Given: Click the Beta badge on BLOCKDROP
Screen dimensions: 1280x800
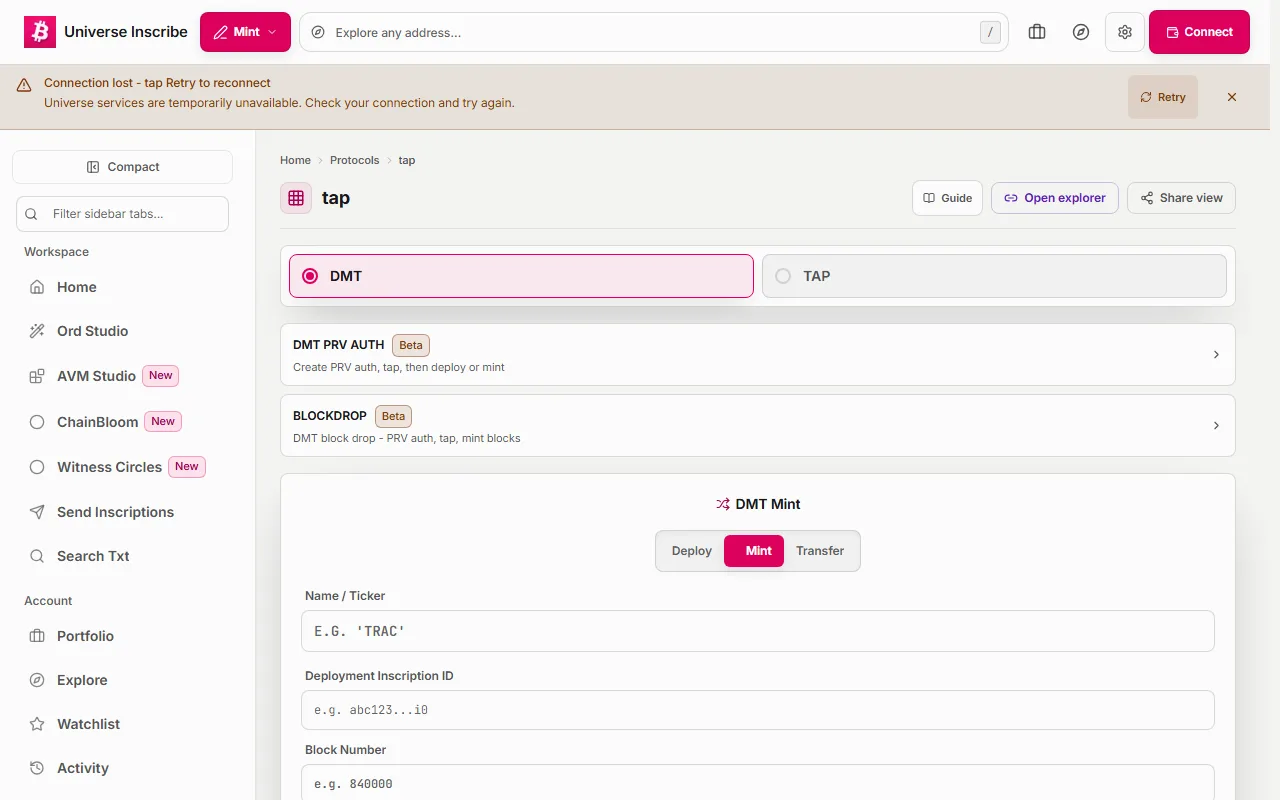Looking at the screenshot, I should [393, 416].
